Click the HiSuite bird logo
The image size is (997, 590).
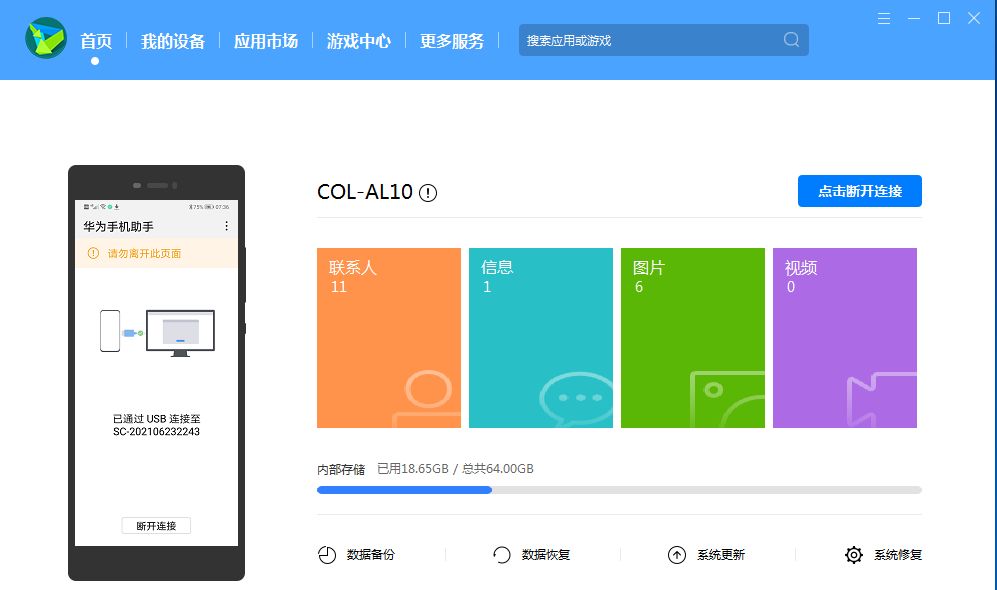click(x=46, y=38)
